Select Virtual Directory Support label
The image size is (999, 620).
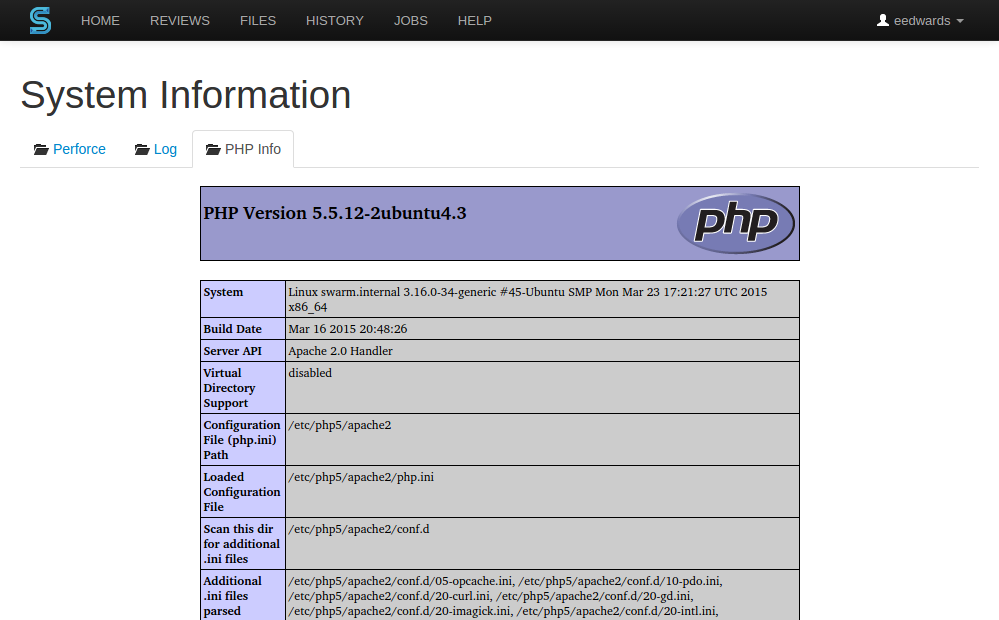[x=243, y=387]
